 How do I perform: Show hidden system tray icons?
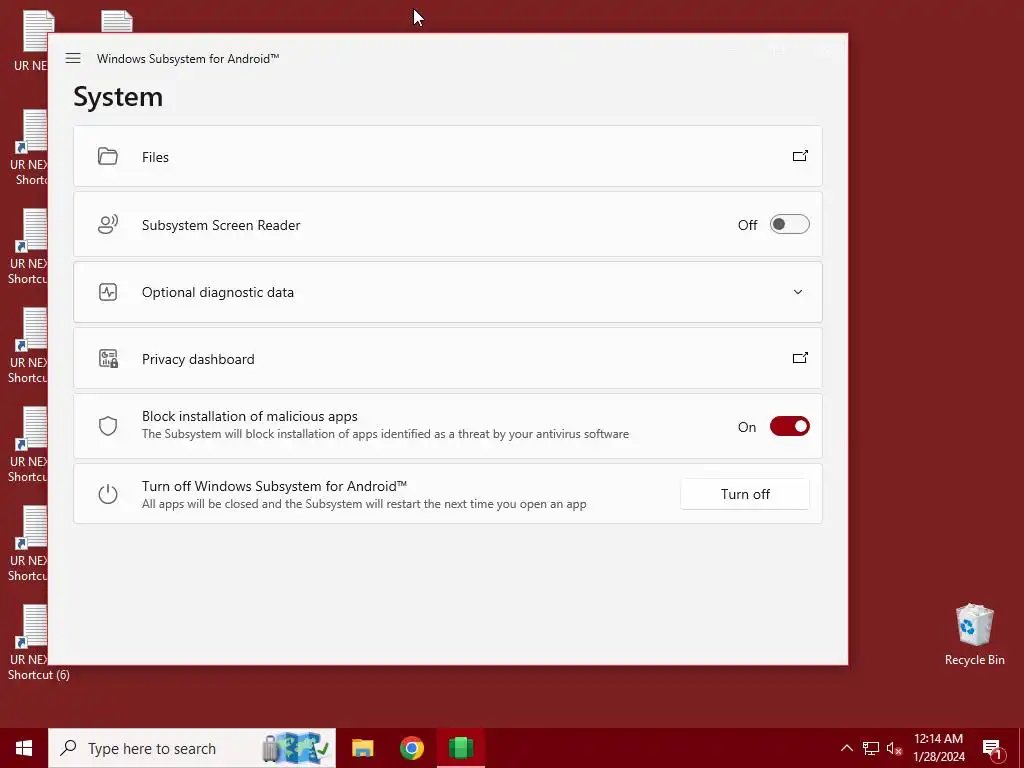point(846,748)
